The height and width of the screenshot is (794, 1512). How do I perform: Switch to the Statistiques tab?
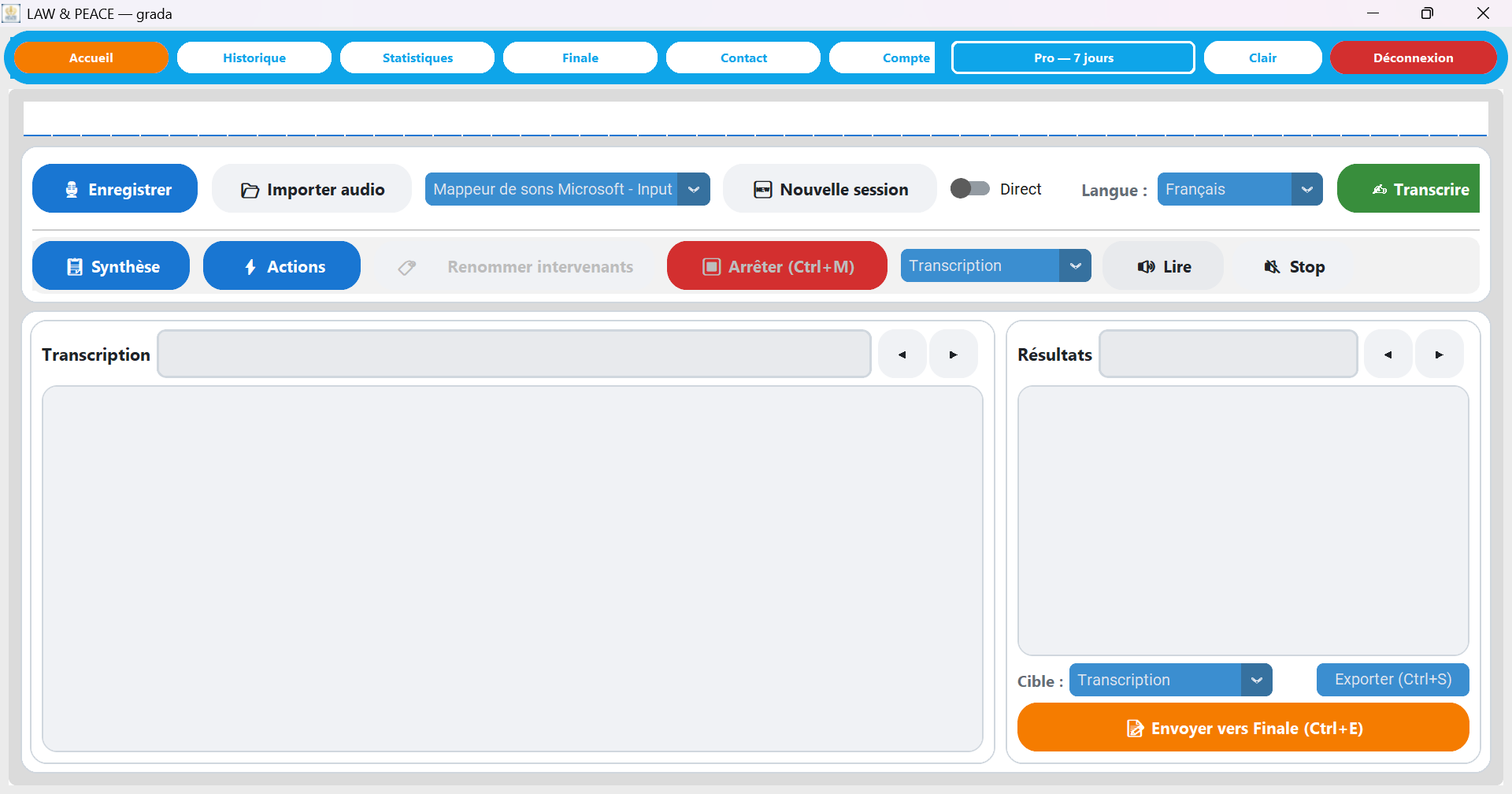pyautogui.click(x=417, y=58)
